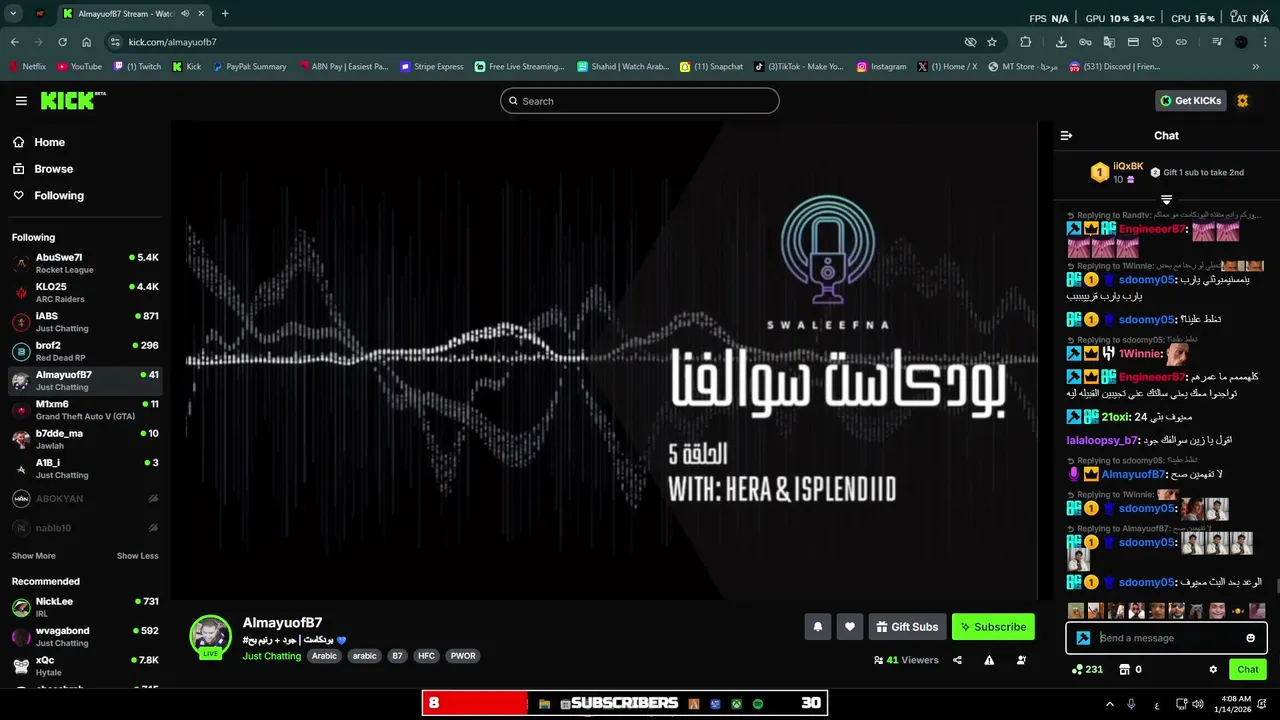Open the tab search dropdown
The height and width of the screenshot is (720, 1280).
(13, 14)
